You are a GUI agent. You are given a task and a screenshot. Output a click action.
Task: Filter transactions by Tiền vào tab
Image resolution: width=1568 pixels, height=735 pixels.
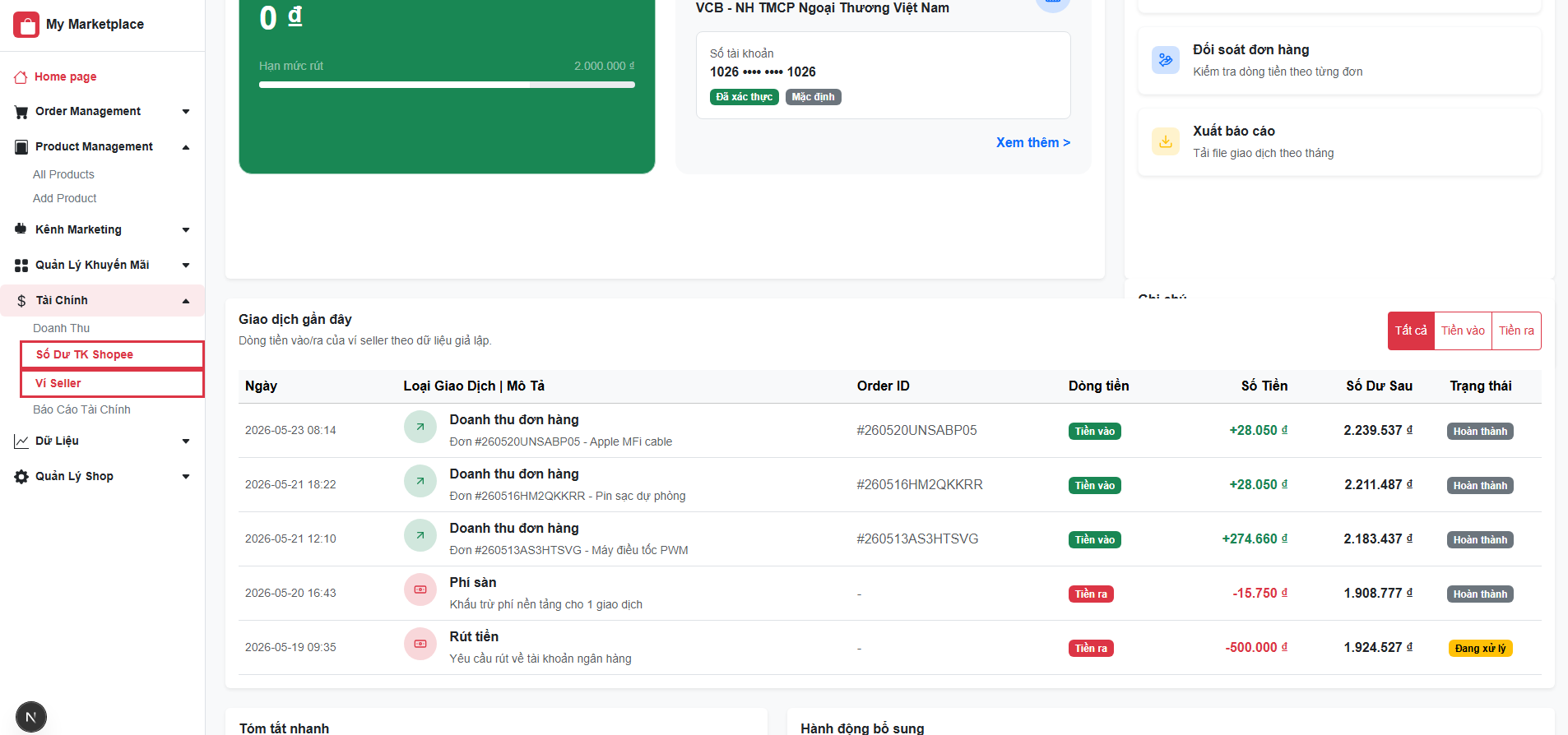point(1463,331)
